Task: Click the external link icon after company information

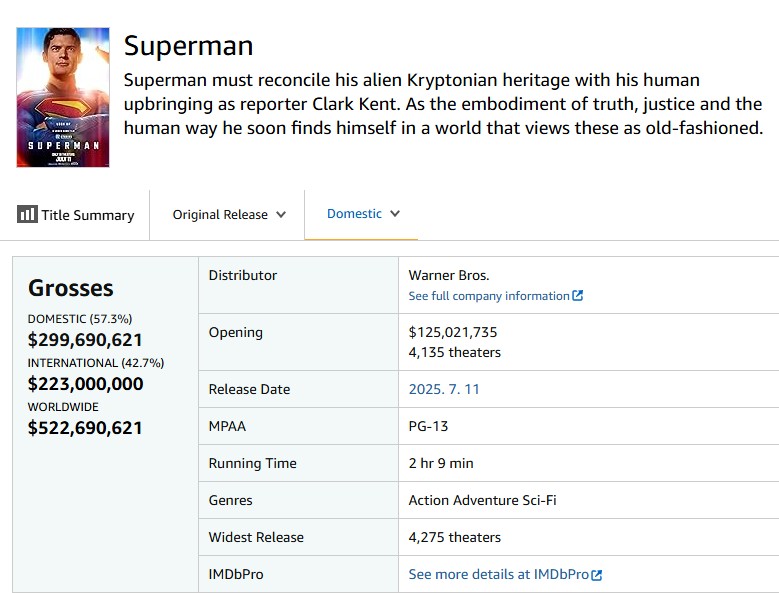Action: tap(577, 296)
